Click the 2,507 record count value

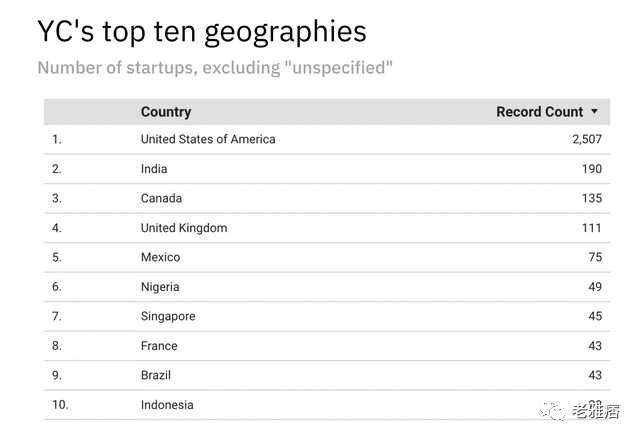pyautogui.click(x=586, y=139)
